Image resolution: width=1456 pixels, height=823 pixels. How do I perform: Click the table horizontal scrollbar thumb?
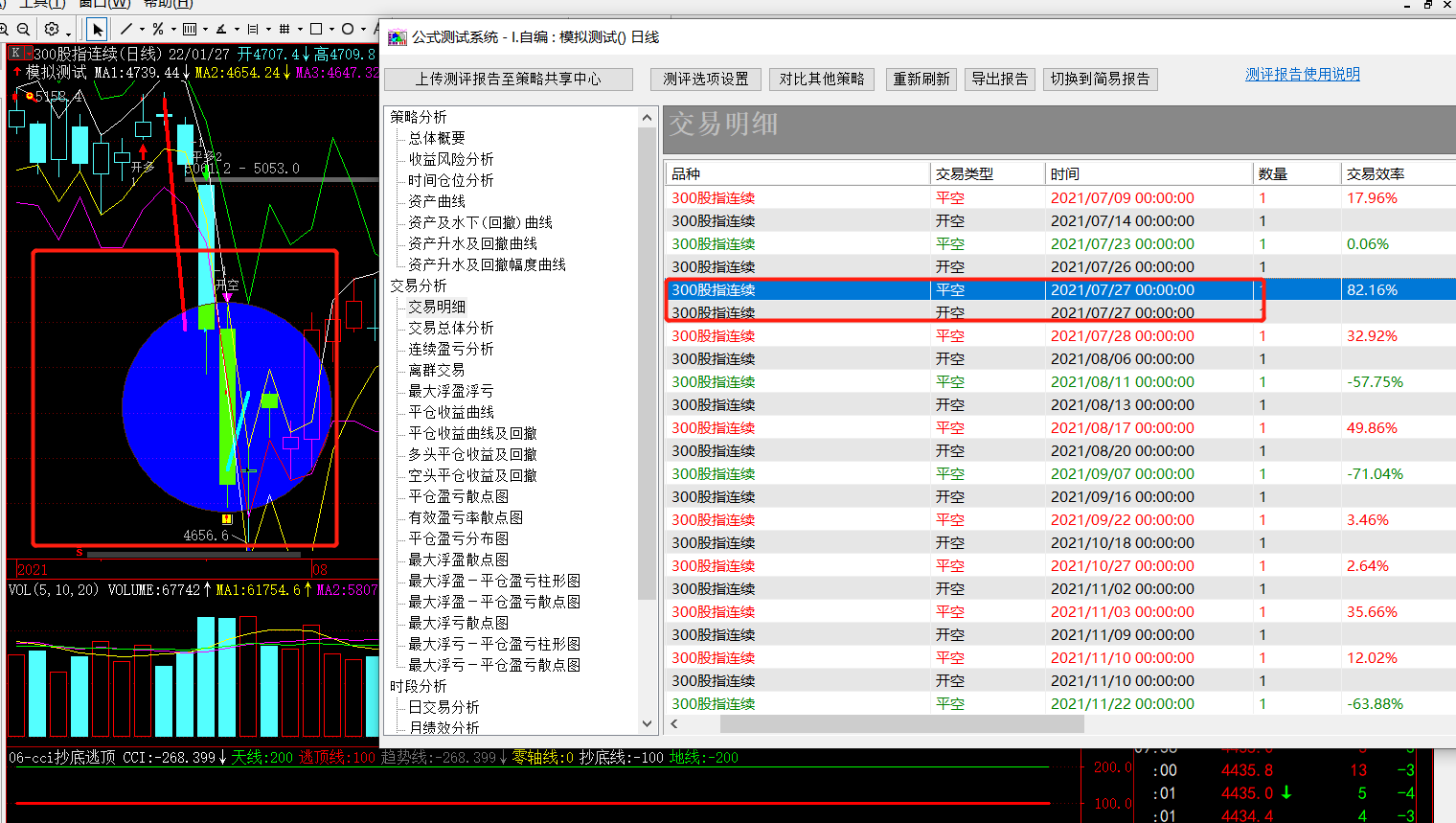click(x=901, y=724)
